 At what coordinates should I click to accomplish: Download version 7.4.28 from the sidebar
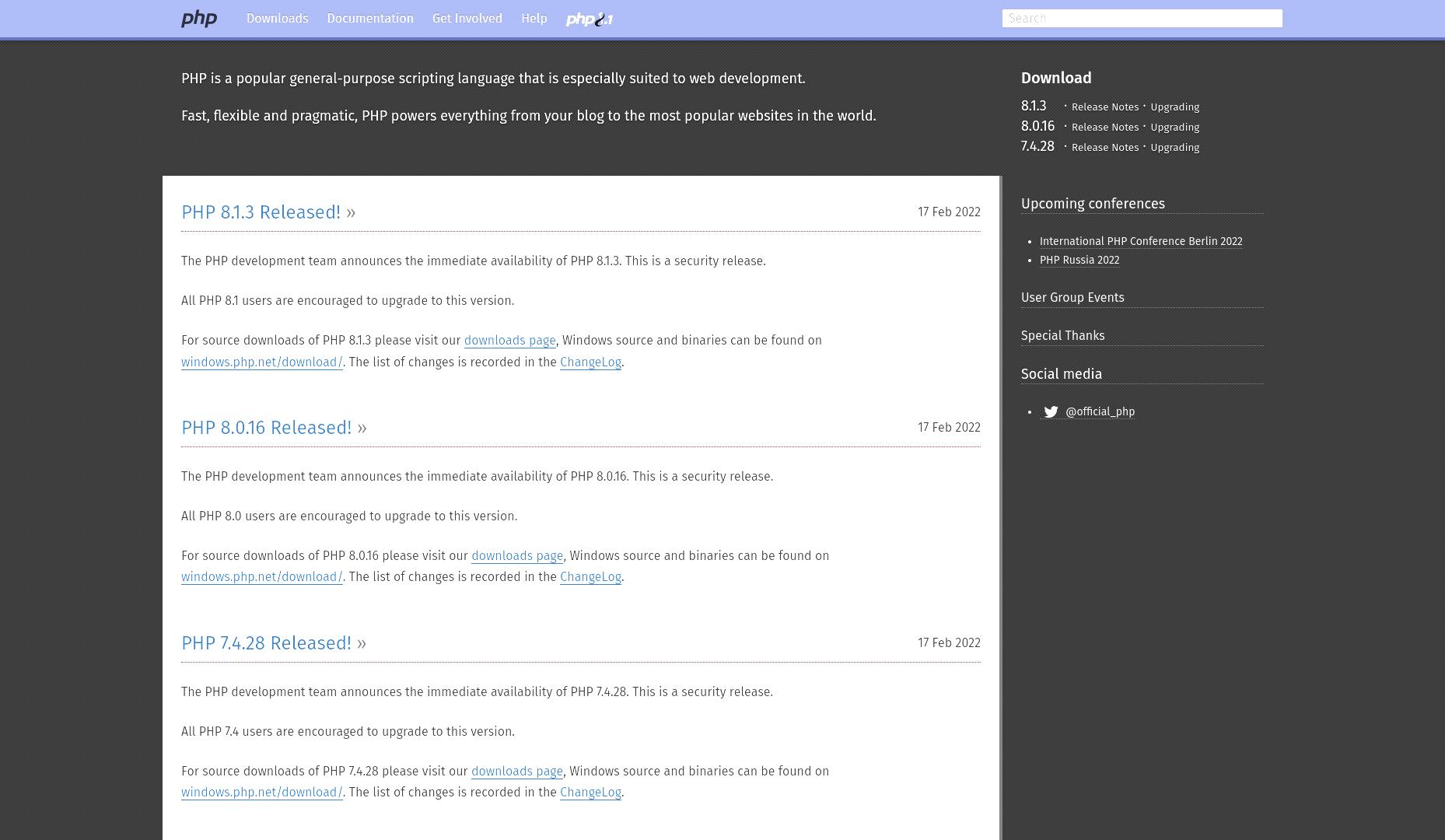[x=1037, y=146]
